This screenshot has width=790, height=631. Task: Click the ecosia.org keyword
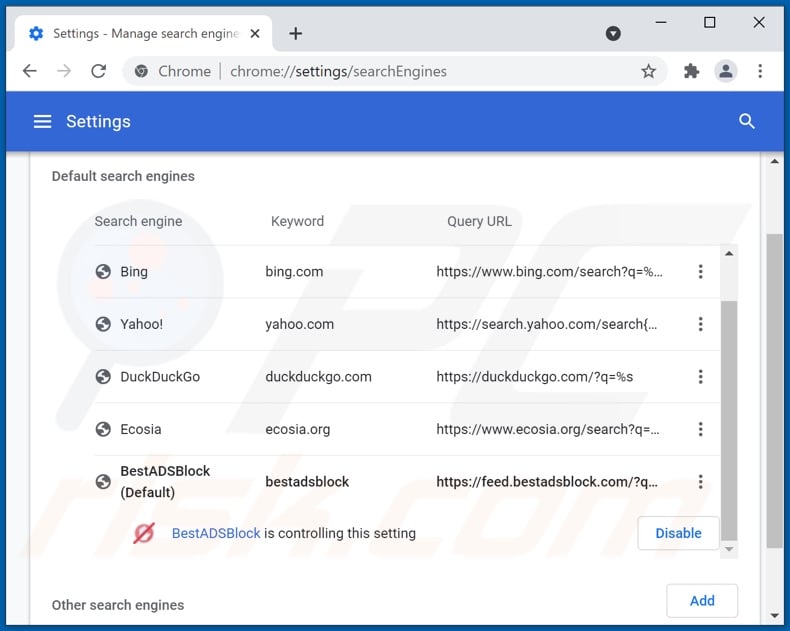[298, 429]
